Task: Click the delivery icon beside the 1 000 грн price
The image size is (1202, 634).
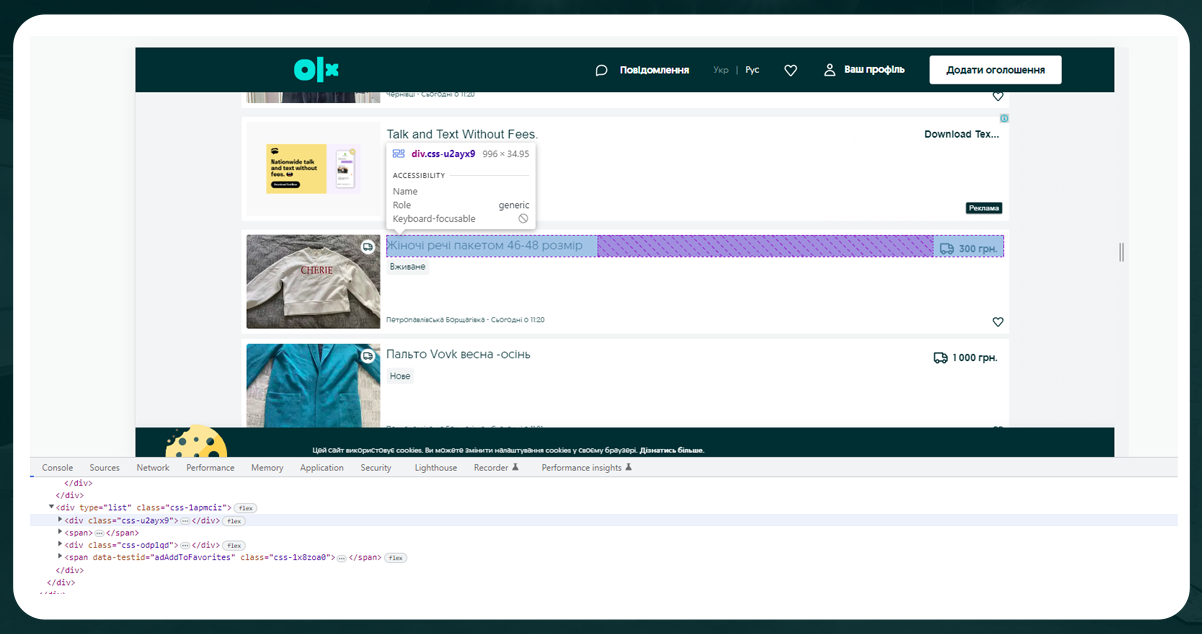Action: [941, 357]
